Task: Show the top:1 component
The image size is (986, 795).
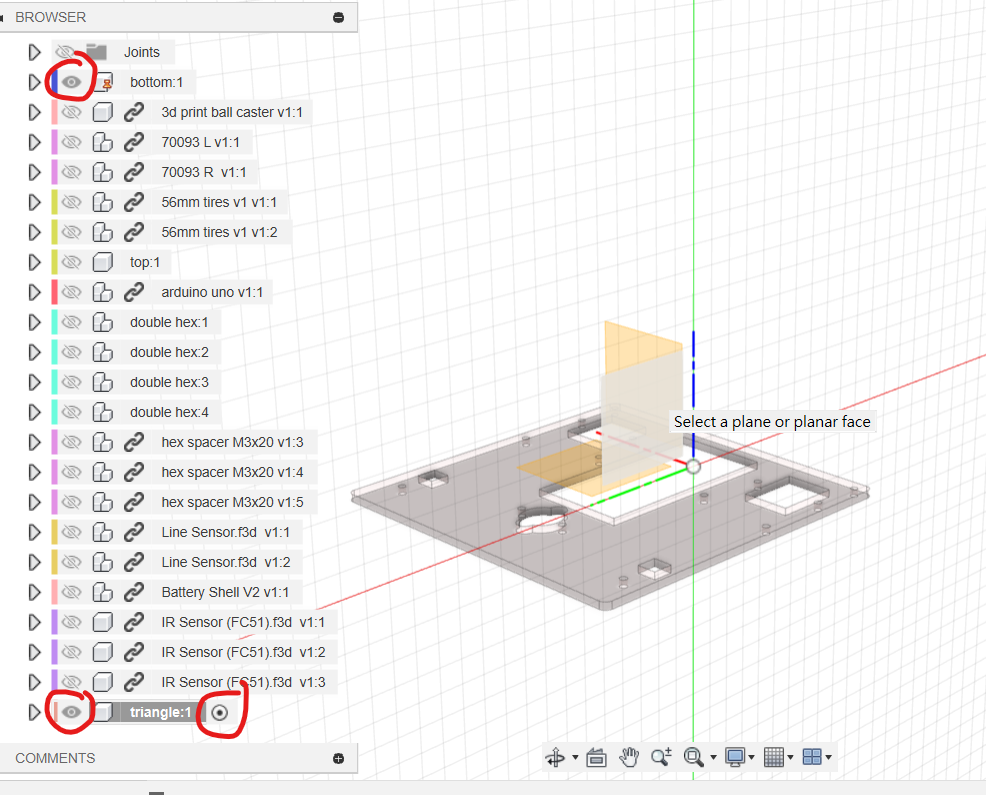Action: pyautogui.click(x=71, y=262)
